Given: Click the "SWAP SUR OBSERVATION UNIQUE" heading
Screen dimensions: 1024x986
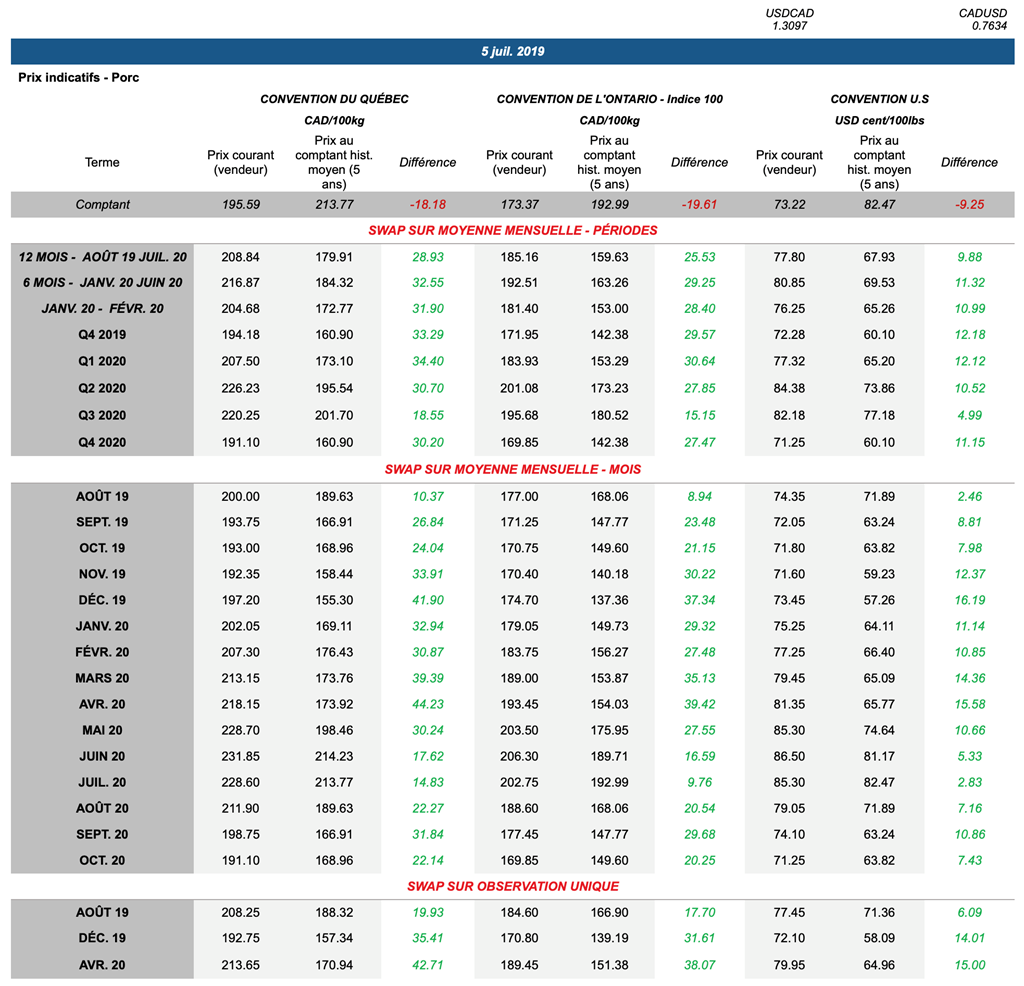Looking at the screenshot, I should point(512,886).
